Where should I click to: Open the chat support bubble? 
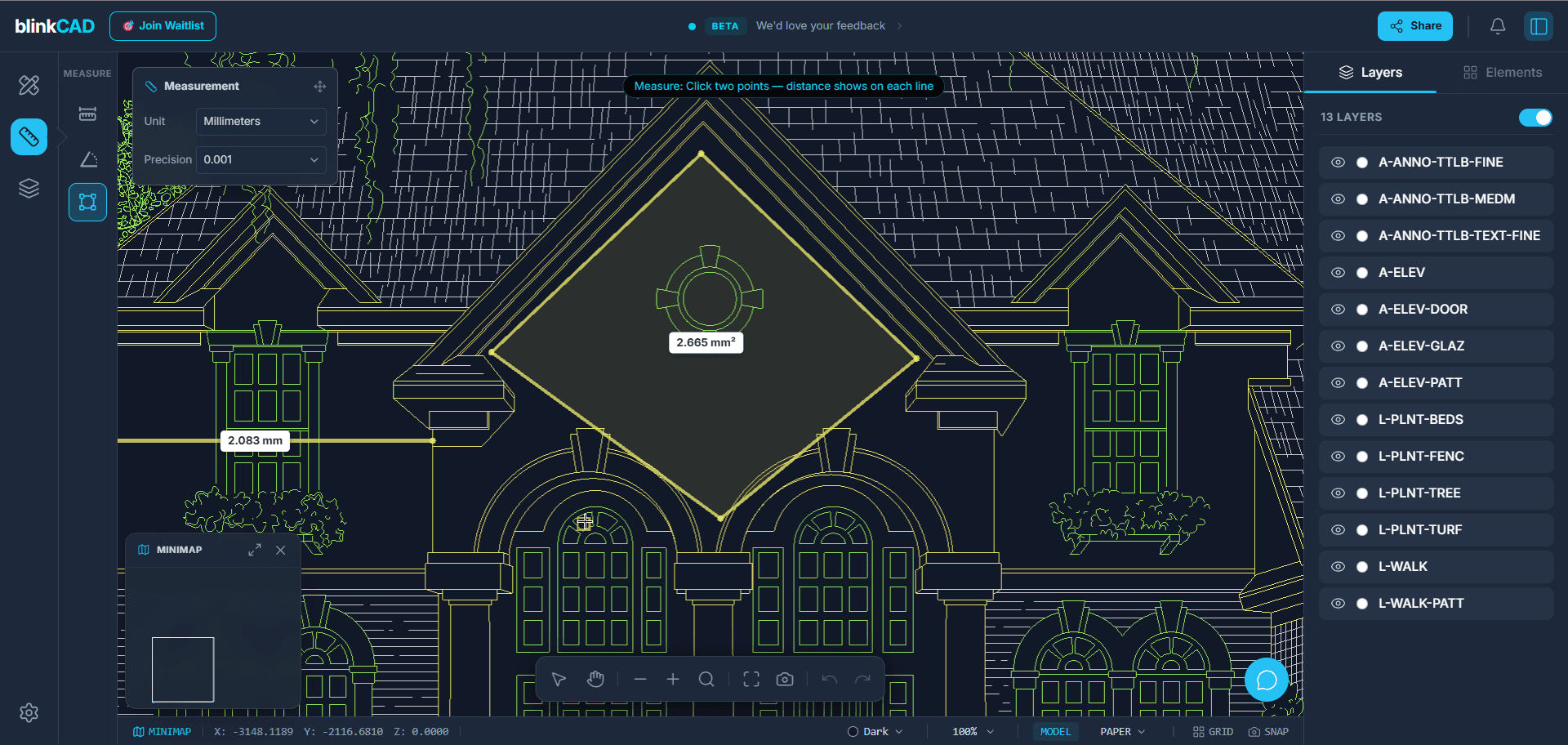tap(1267, 680)
